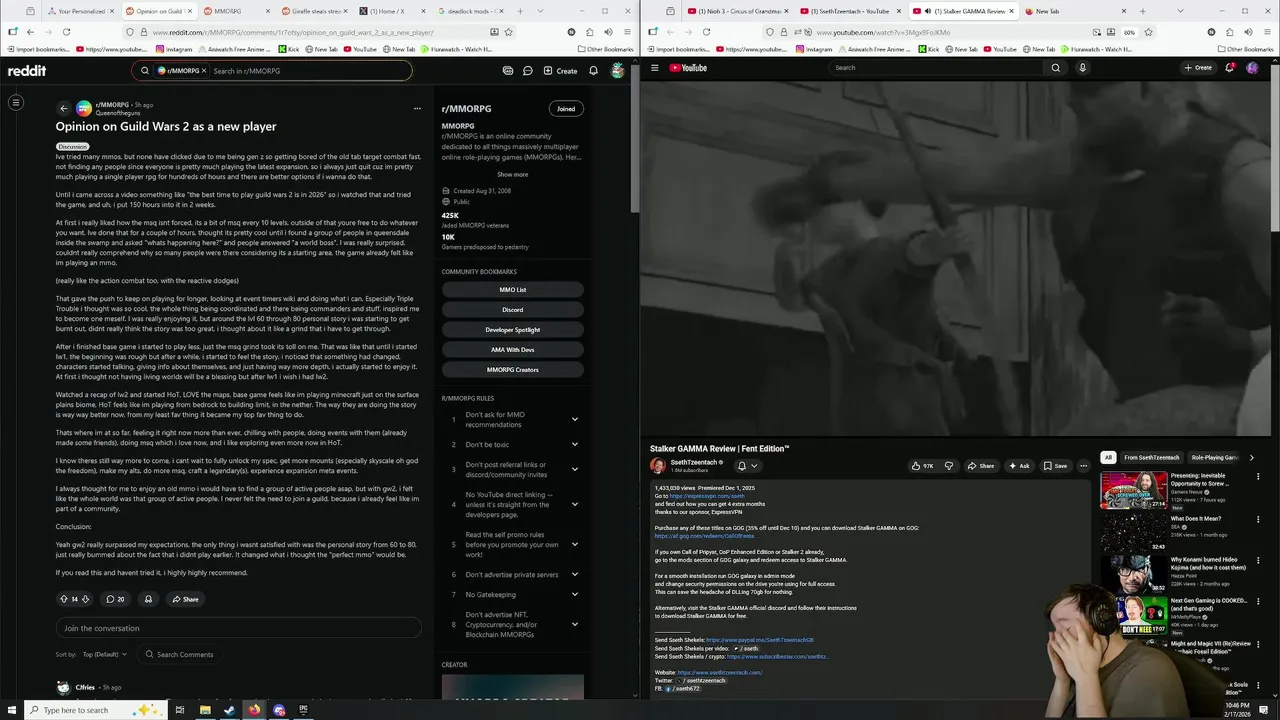1280x720 pixels.
Task: Dislike the Stalker GAMMA Review video
Action: [948, 466]
